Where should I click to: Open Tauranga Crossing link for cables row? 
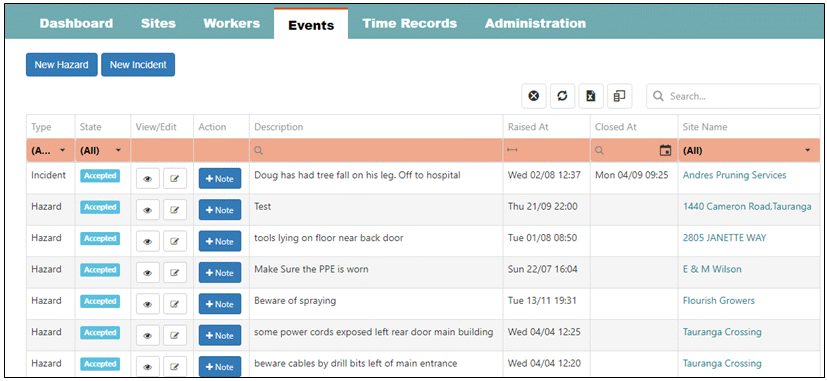coord(722,364)
